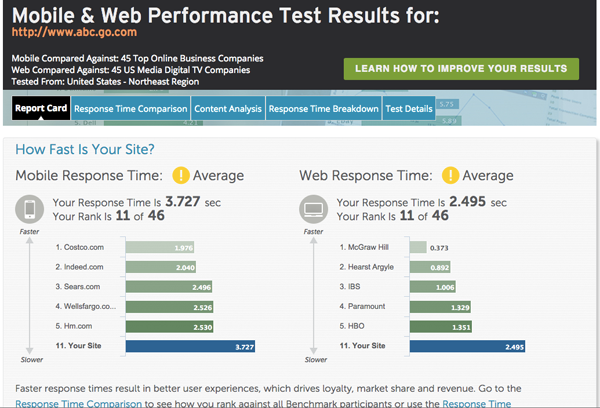This screenshot has height=408, width=600.
Task: Open the Report Card tab
Action: (x=41, y=108)
